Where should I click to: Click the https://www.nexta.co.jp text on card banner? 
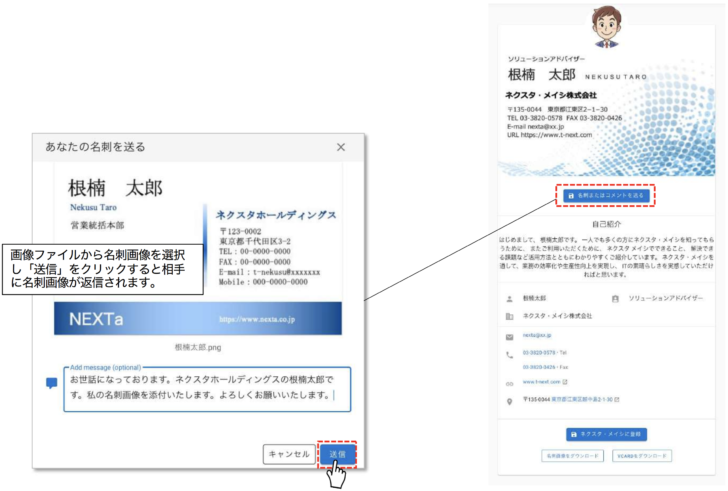pos(257,319)
